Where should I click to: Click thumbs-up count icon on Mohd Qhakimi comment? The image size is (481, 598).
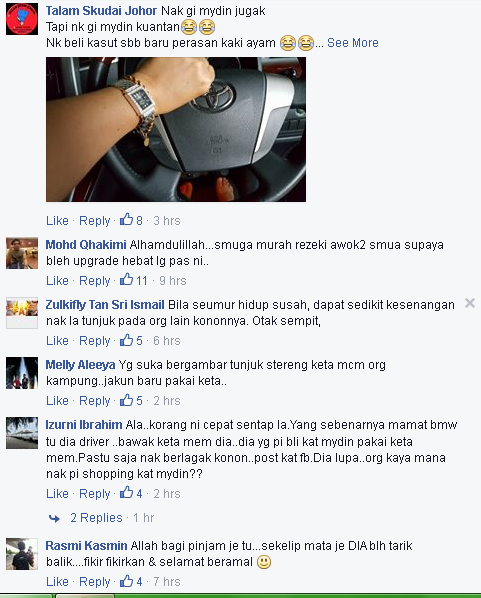click(x=126, y=280)
